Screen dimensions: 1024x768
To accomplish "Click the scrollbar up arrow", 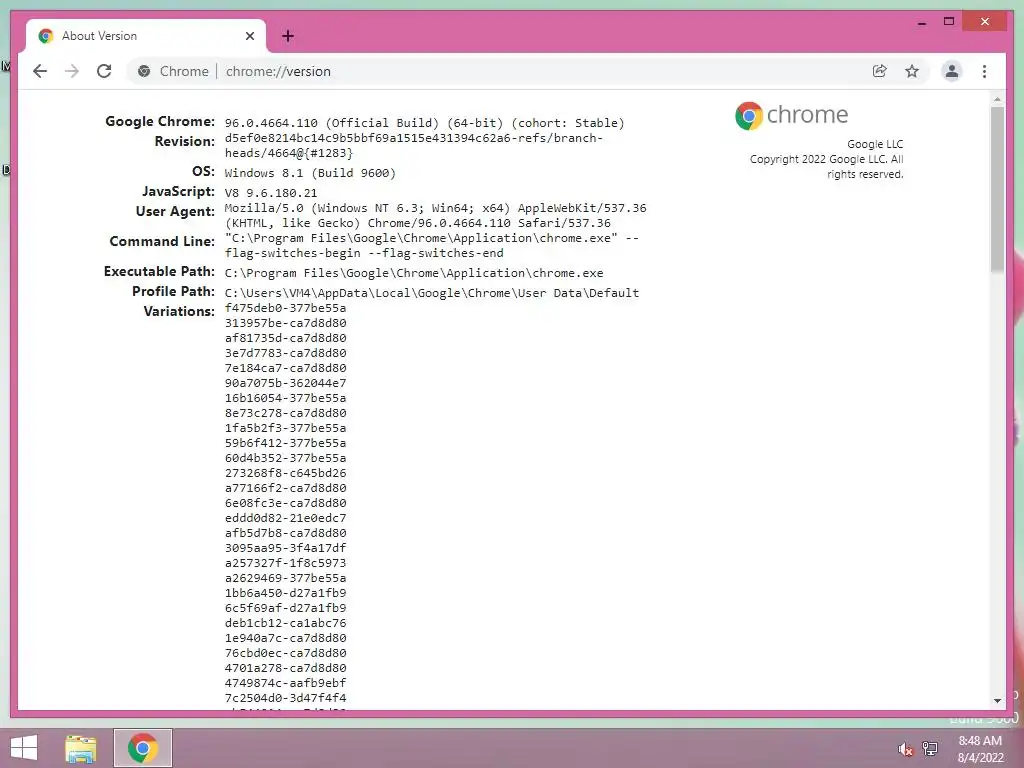I will pyautogui.click(x=997, y=99).
